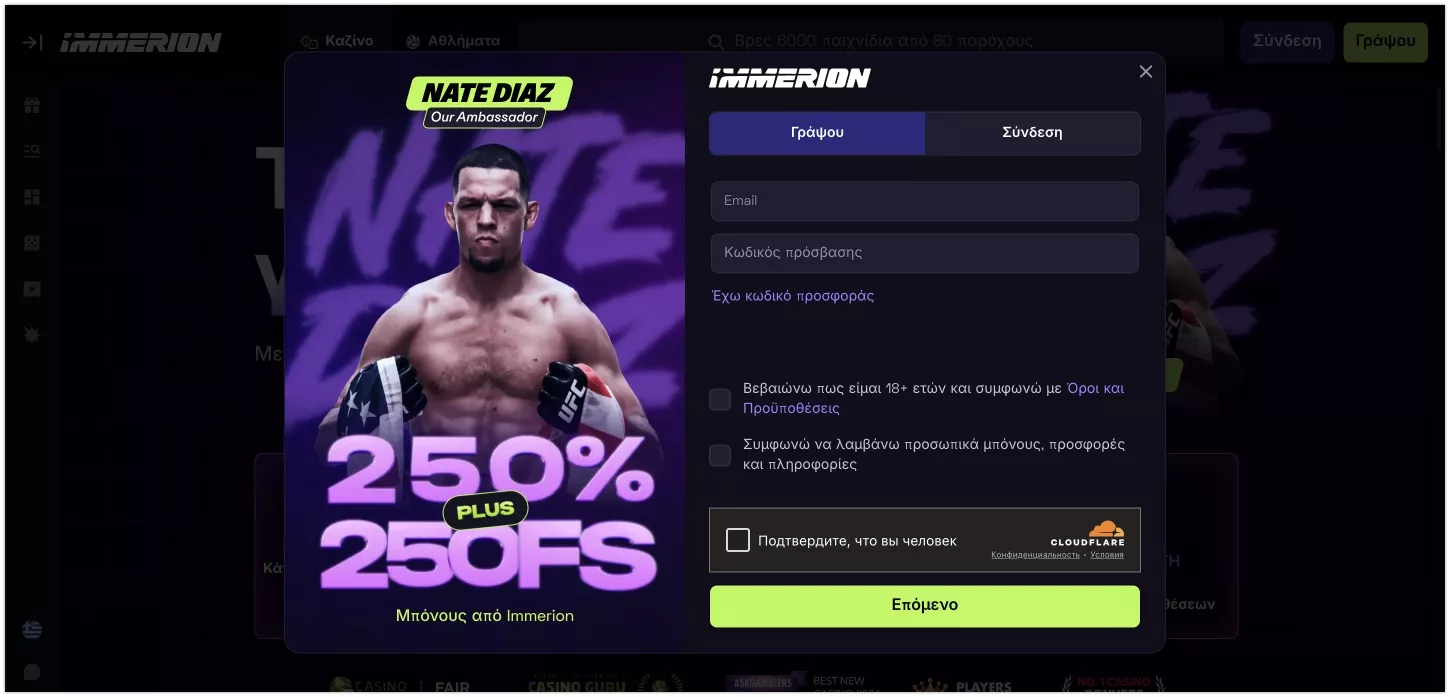Open the gift bonuses sidebar icon
This screenshot has width=1450, height=697.
[x=32, y=105]
